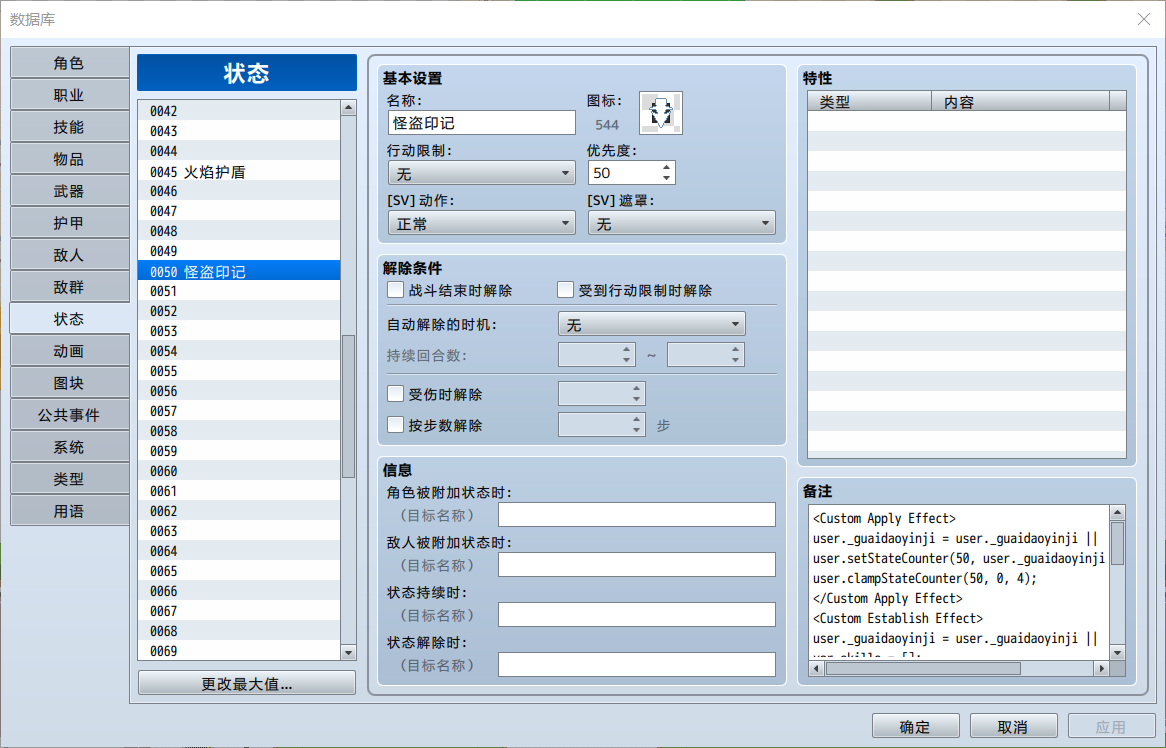Image resolution: width=1166 pixels, height=748 pixels.
Task: Switch to the 护甲 tab
Action: coord(69,223)
